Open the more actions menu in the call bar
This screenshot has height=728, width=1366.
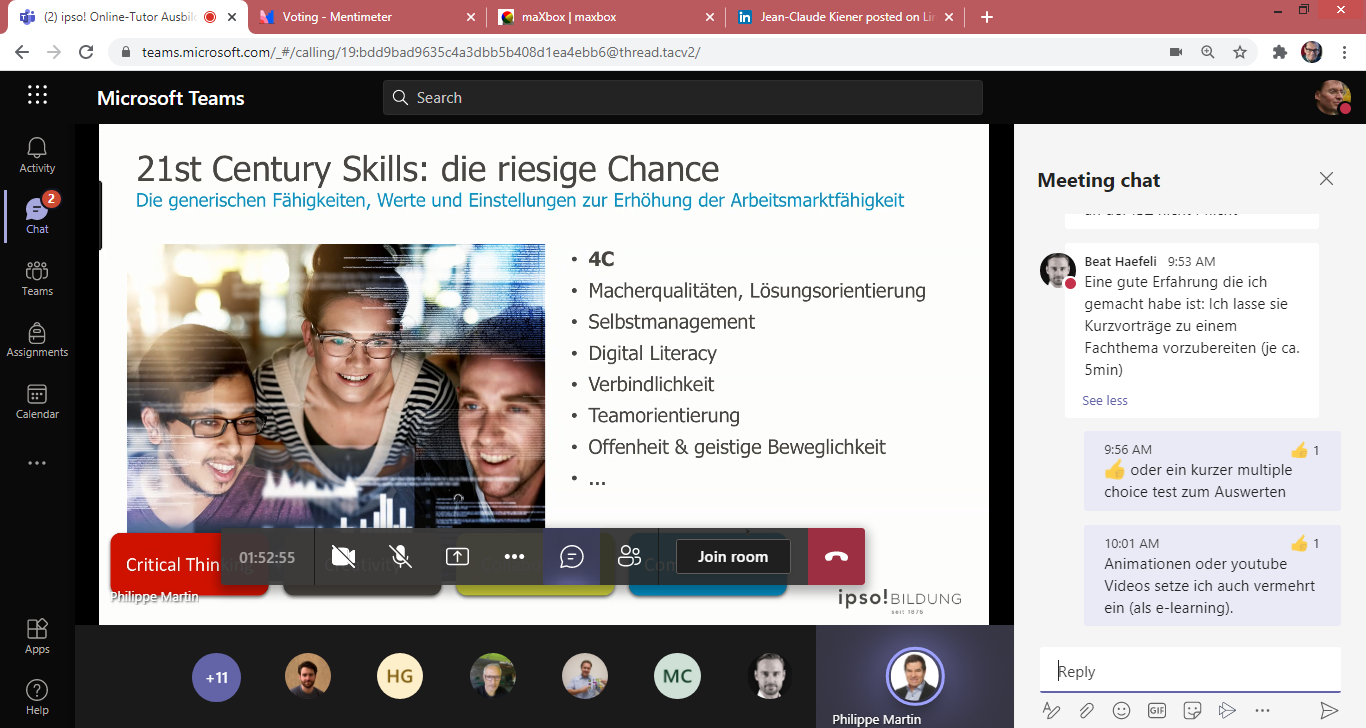click(x=514, y=557)
